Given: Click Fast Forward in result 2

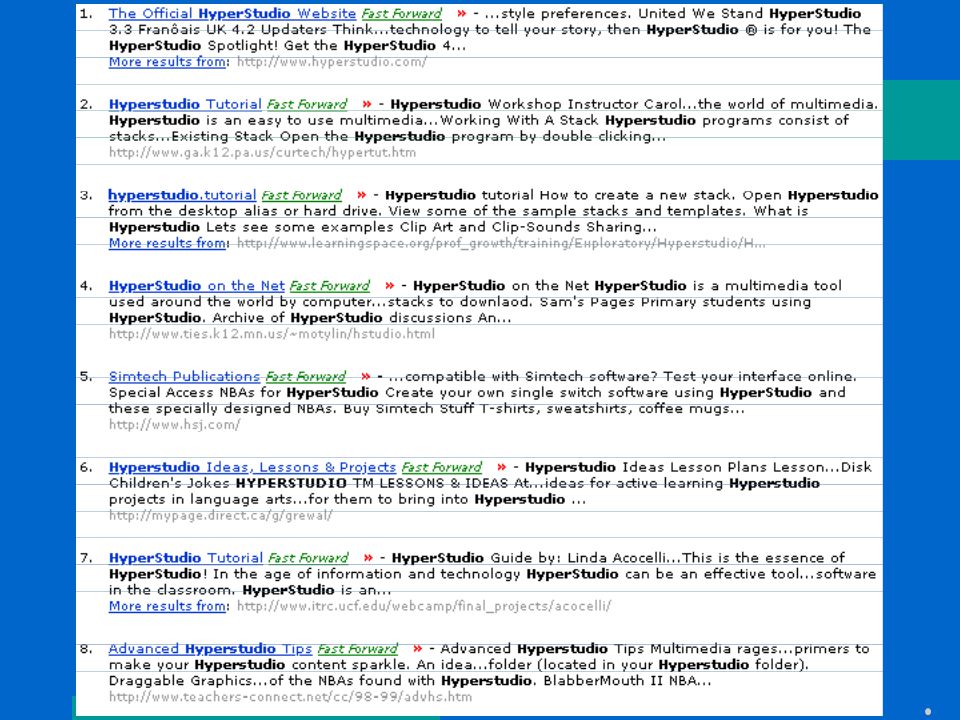Looking at the screenshot, I should click(307, 104).
